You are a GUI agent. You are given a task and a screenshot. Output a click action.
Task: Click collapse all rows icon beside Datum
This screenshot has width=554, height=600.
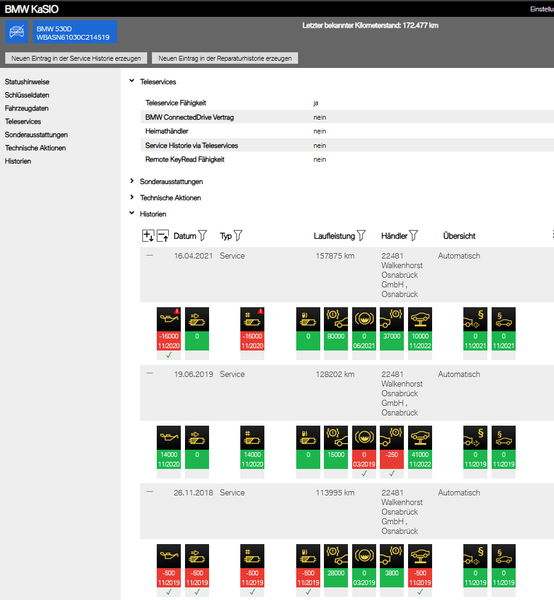[163, 236]
